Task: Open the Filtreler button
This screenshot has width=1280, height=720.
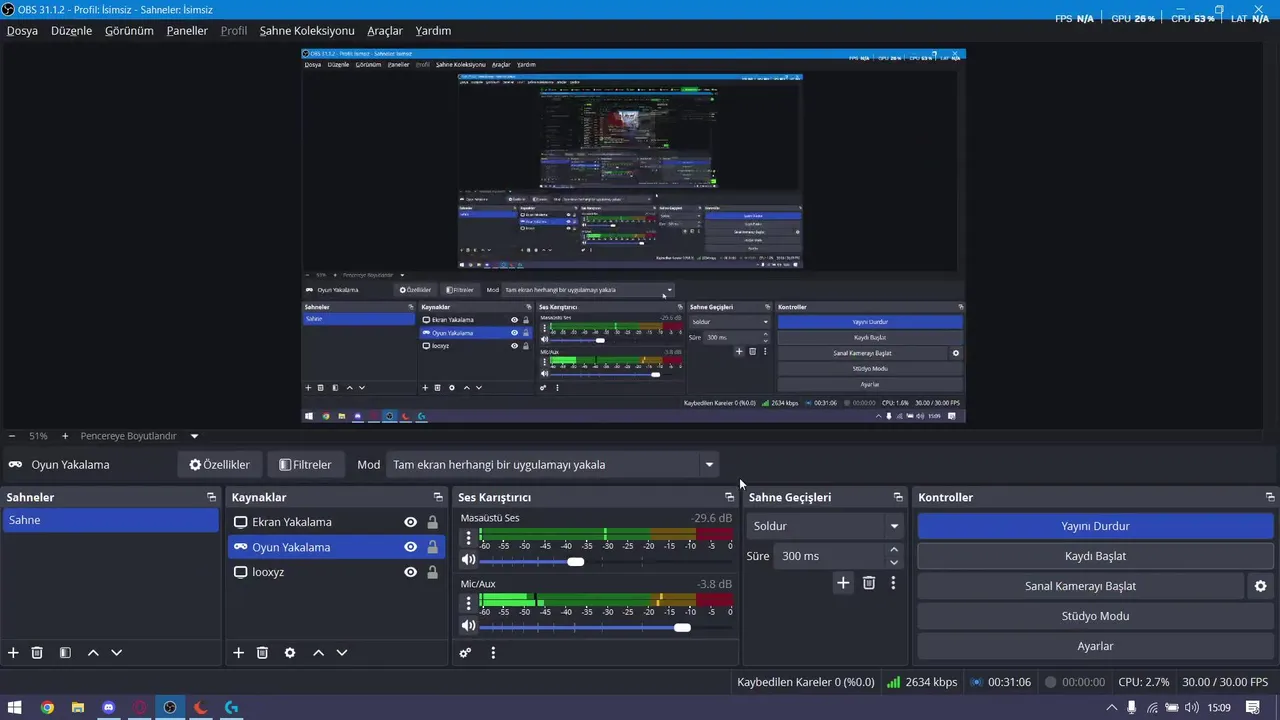Action: [x=305, y=465]
